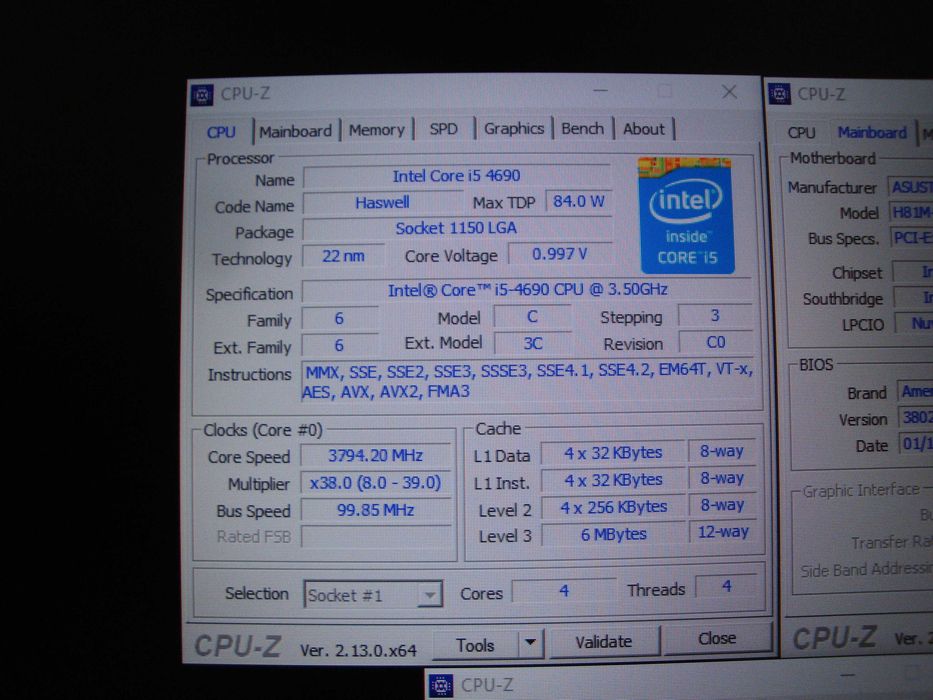933x700 pixels.
Task: Click the Close button
Action: (717, 638)
